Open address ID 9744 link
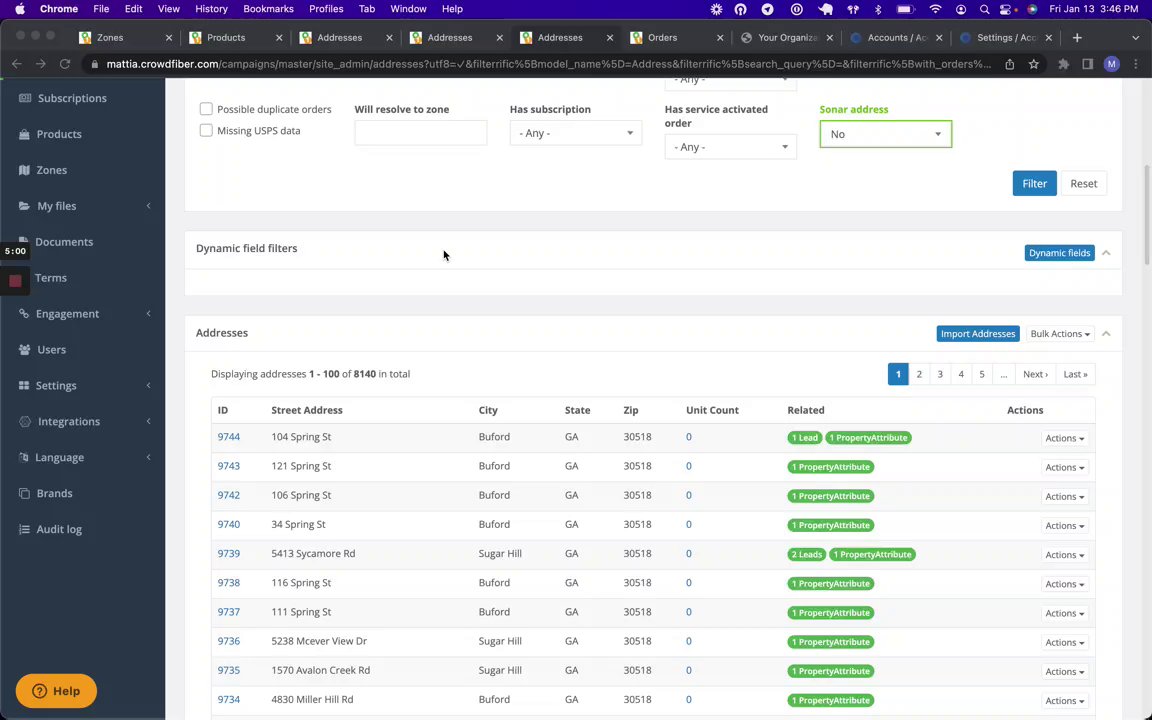Image resolution: width=1152 pixels, height=720 pixels. click(228, 436)
